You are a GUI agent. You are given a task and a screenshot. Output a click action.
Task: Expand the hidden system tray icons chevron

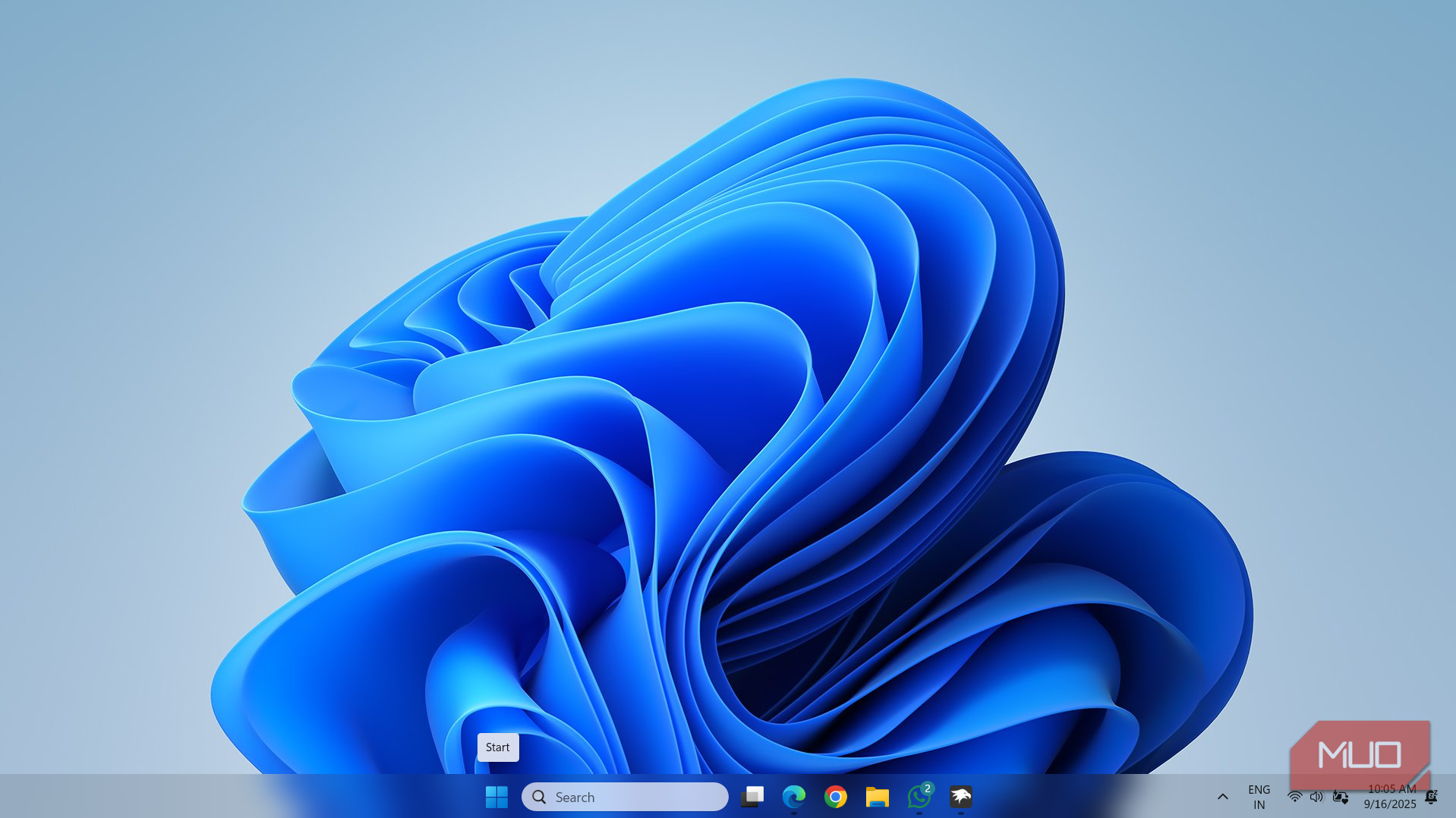1222,797
